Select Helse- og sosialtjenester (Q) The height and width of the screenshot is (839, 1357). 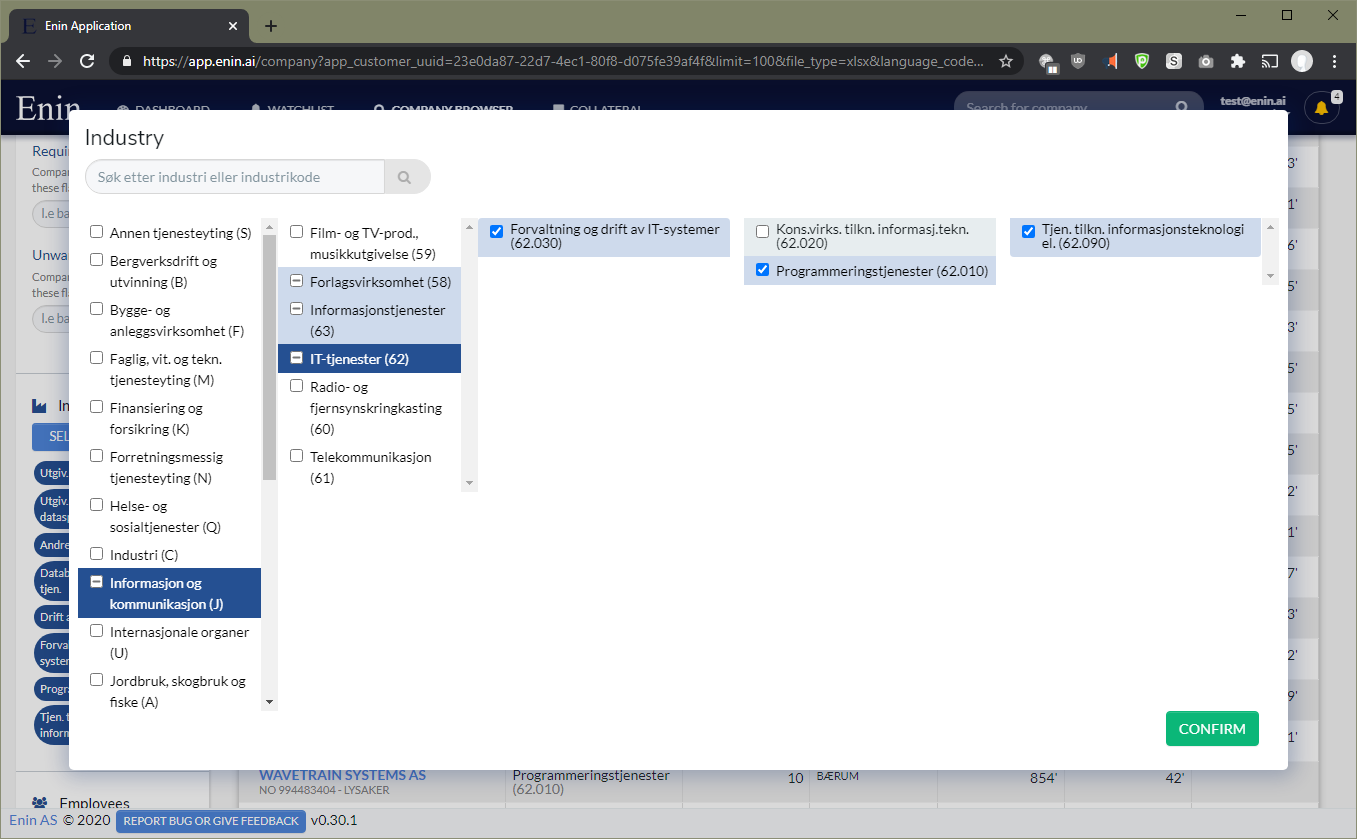169,516
